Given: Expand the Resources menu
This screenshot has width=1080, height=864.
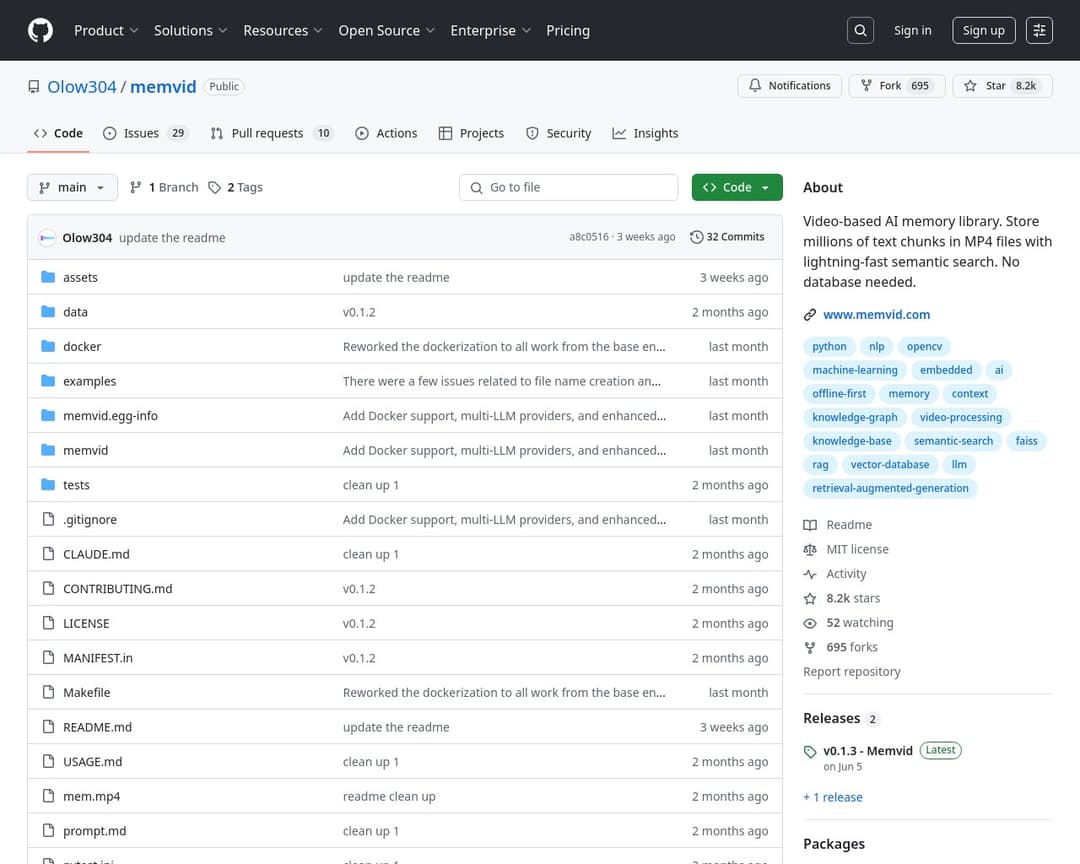Looking at the screenshot, I should (x=283, y=30).
